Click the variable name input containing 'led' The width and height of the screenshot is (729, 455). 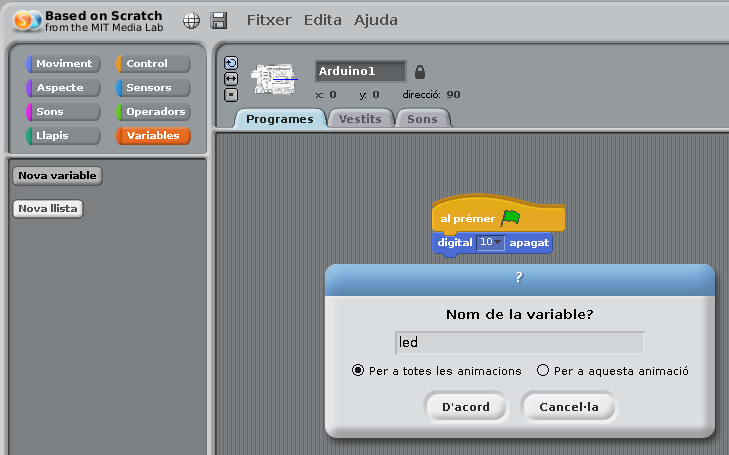pyautogui.click(x=519, y=343)
